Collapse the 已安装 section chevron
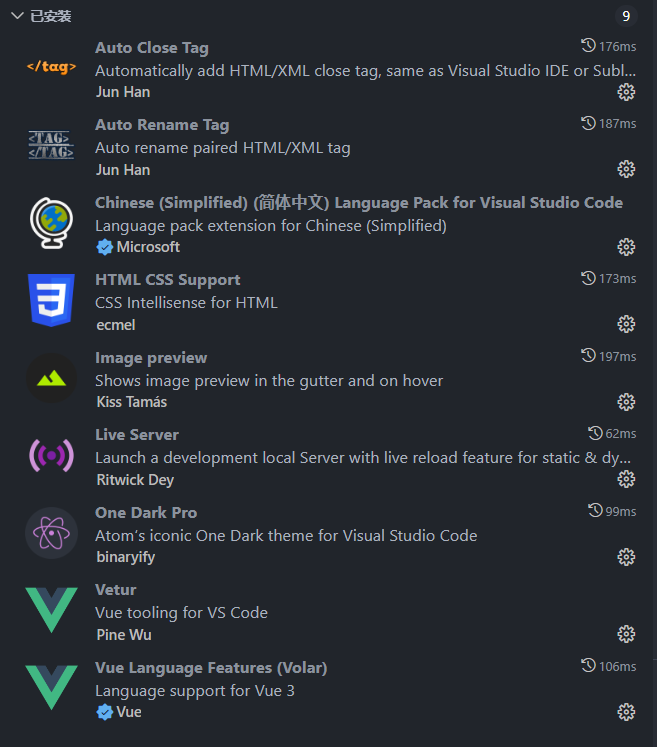Viewport: 657px width, 747px height. pos(17,16)
